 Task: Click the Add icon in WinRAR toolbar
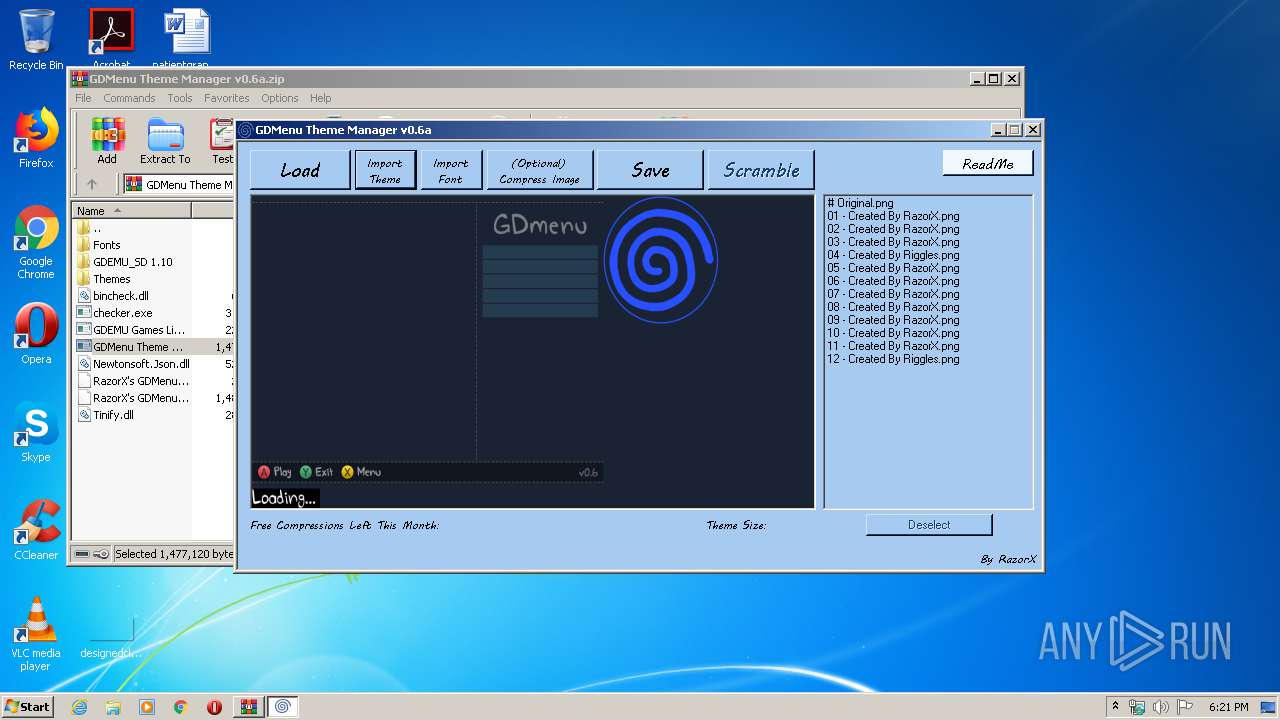(107, 141)
